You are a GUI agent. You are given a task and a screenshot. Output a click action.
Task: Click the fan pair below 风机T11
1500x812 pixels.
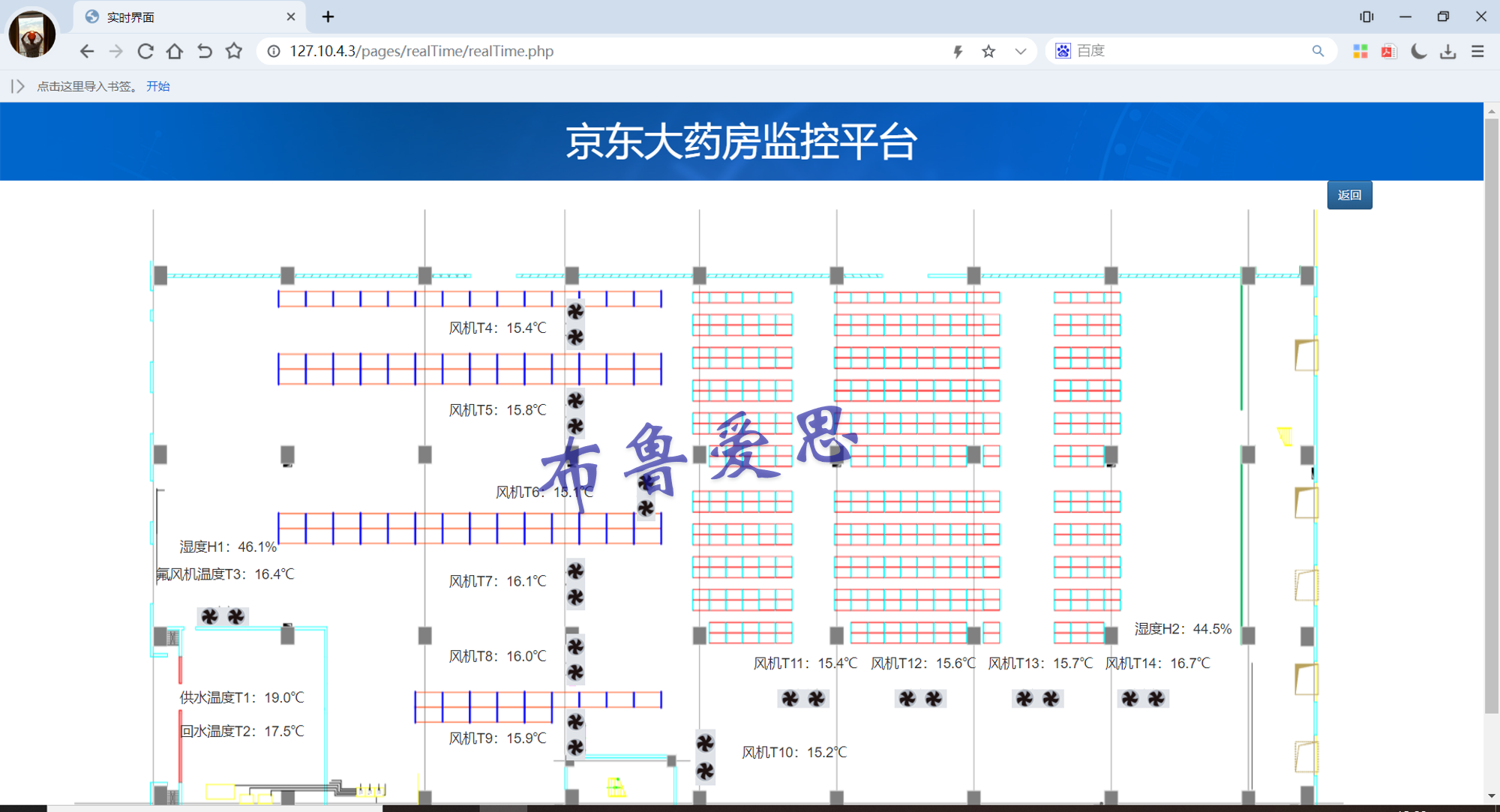pos(803,699)
